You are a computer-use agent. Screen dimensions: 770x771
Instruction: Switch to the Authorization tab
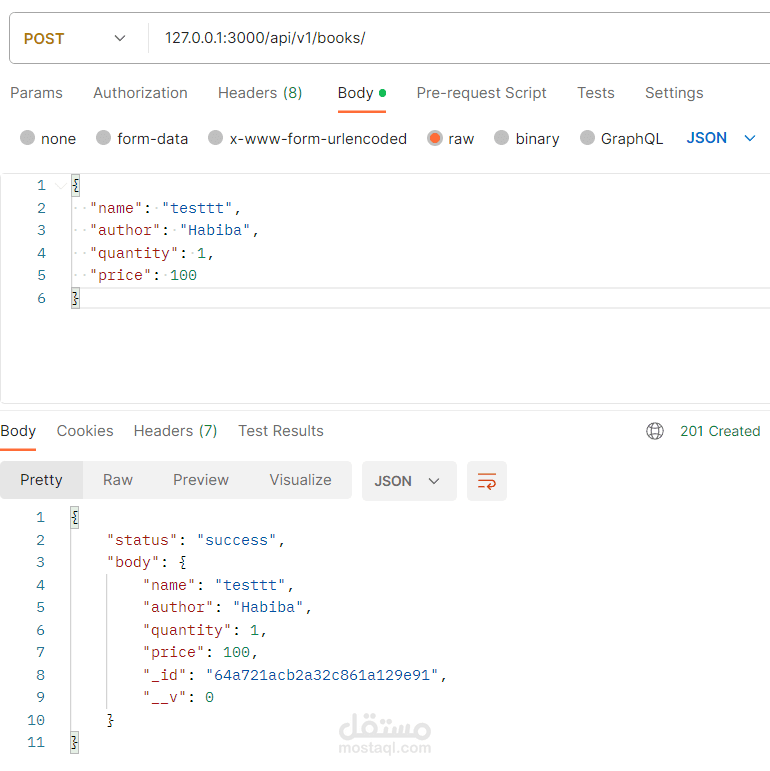click(x=140, y=93)
